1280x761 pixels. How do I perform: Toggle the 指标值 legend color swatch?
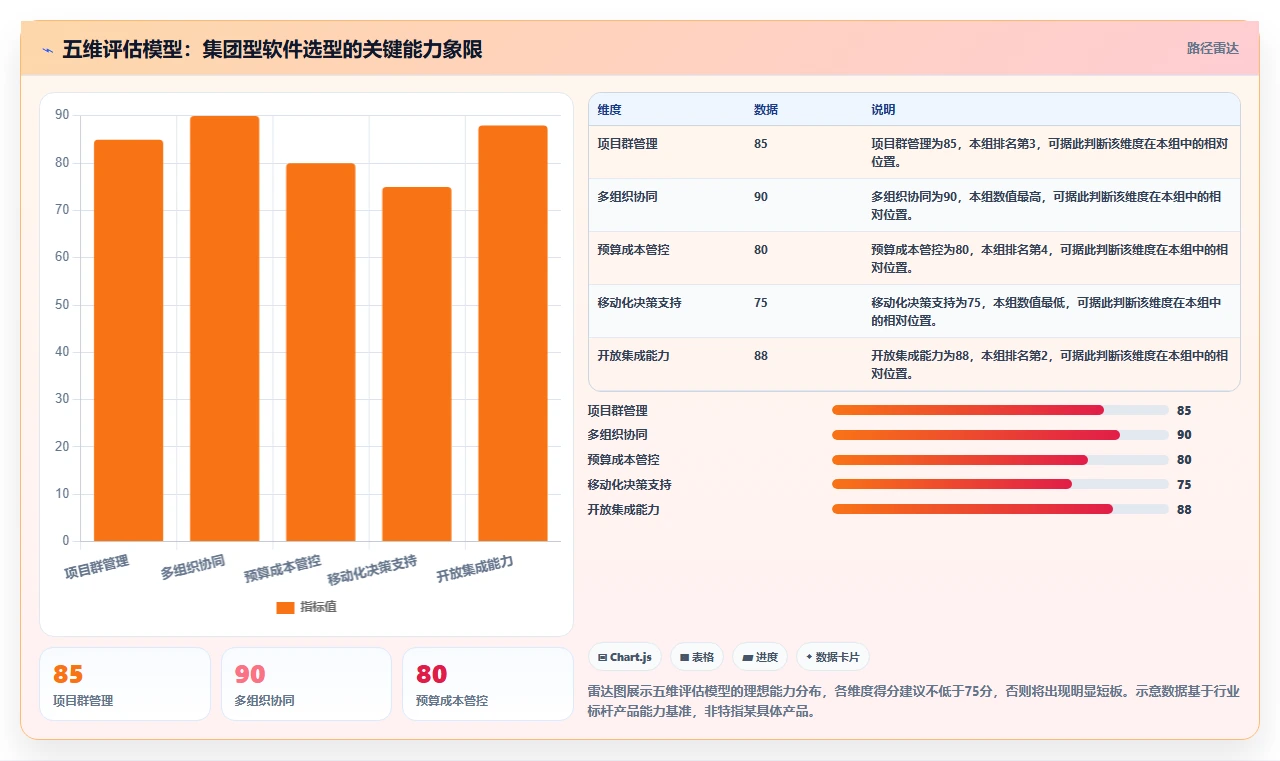tap(285, 607)
